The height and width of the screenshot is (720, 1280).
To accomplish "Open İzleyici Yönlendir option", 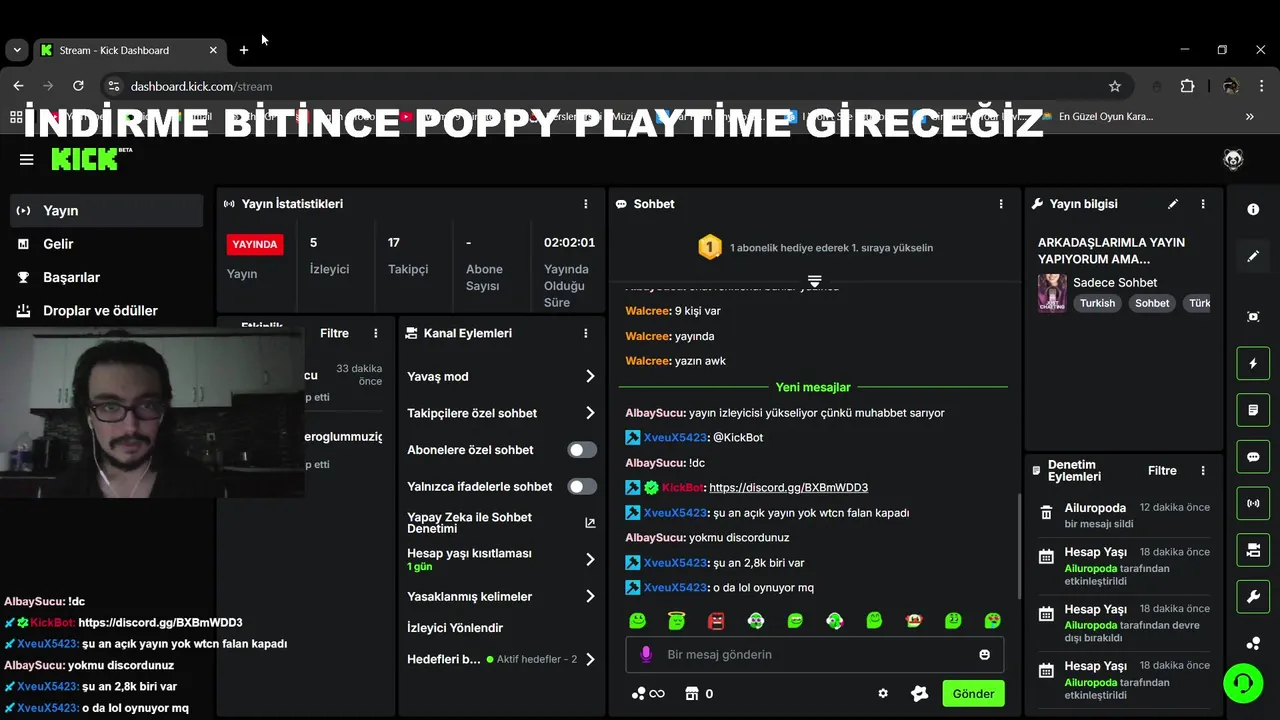I will pyautogui.click(x=455, y=628).
